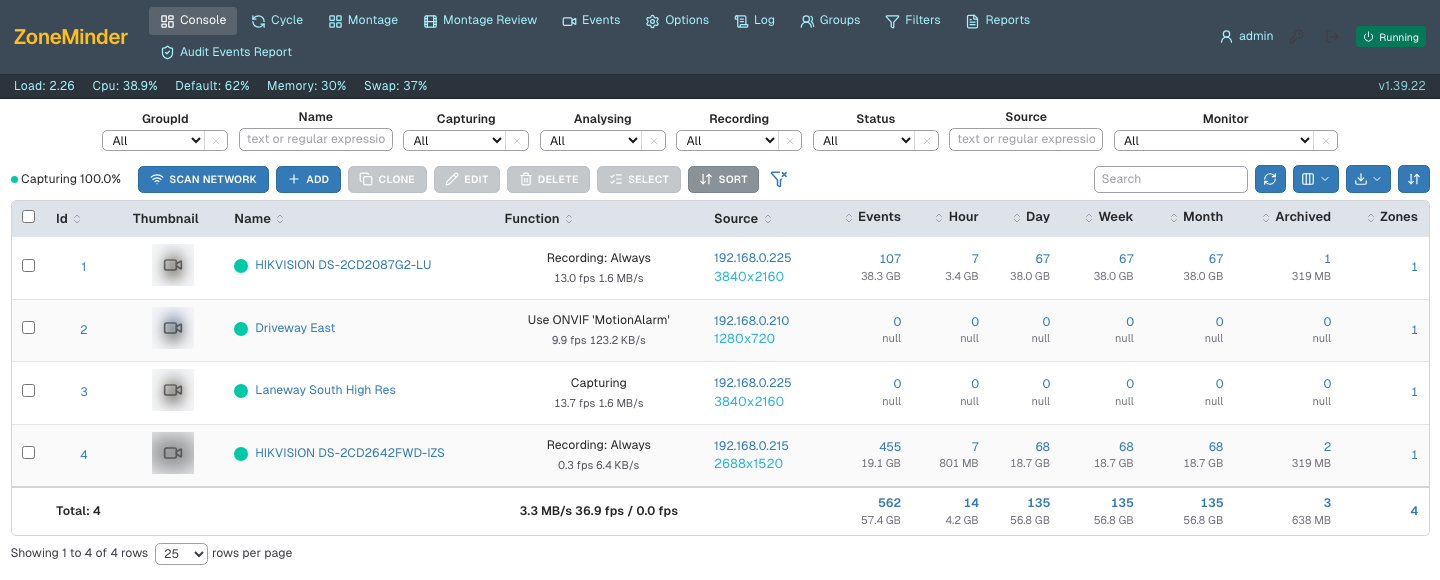Clear the Monitor filter with its X
Screen dimensions: 1440x580
tap(1326, 141)
